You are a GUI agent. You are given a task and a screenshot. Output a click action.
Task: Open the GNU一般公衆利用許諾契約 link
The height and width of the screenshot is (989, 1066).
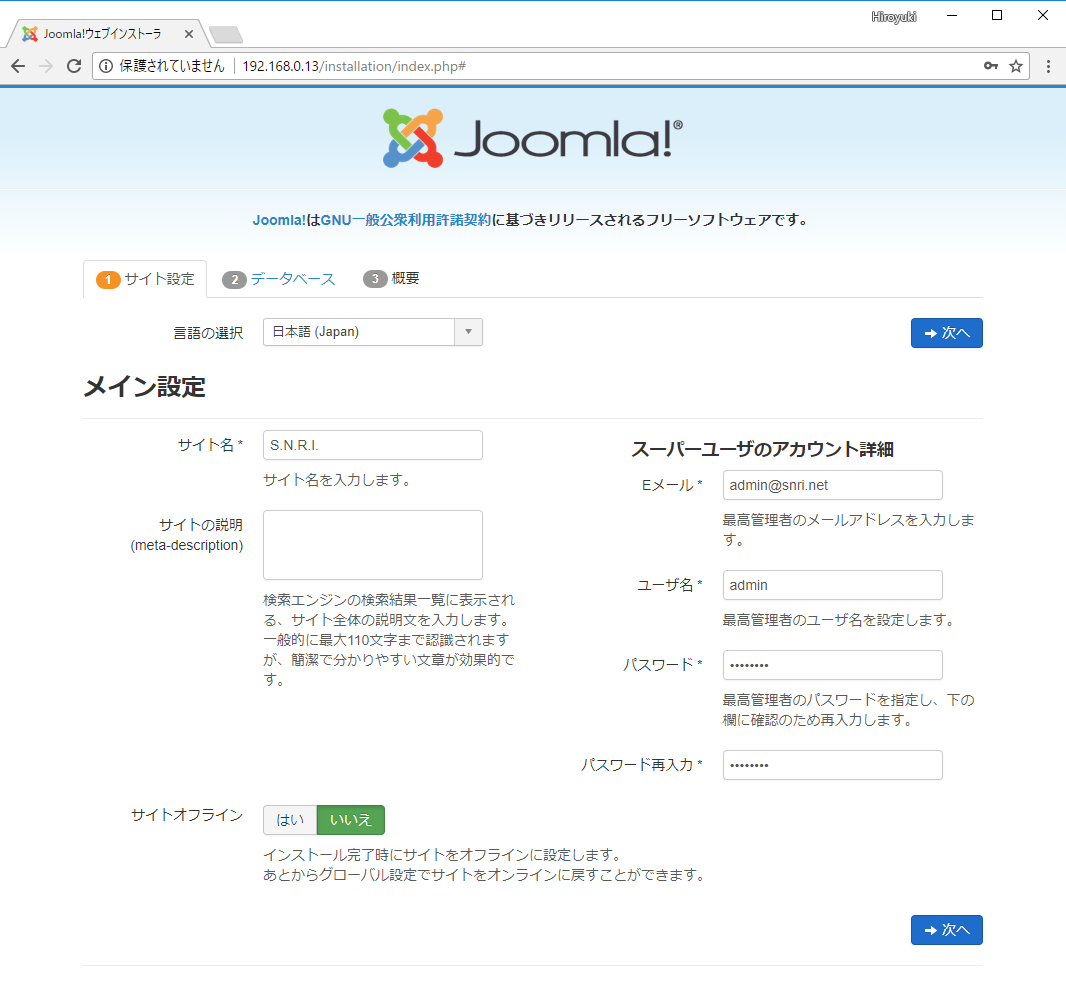click(405, 220)
